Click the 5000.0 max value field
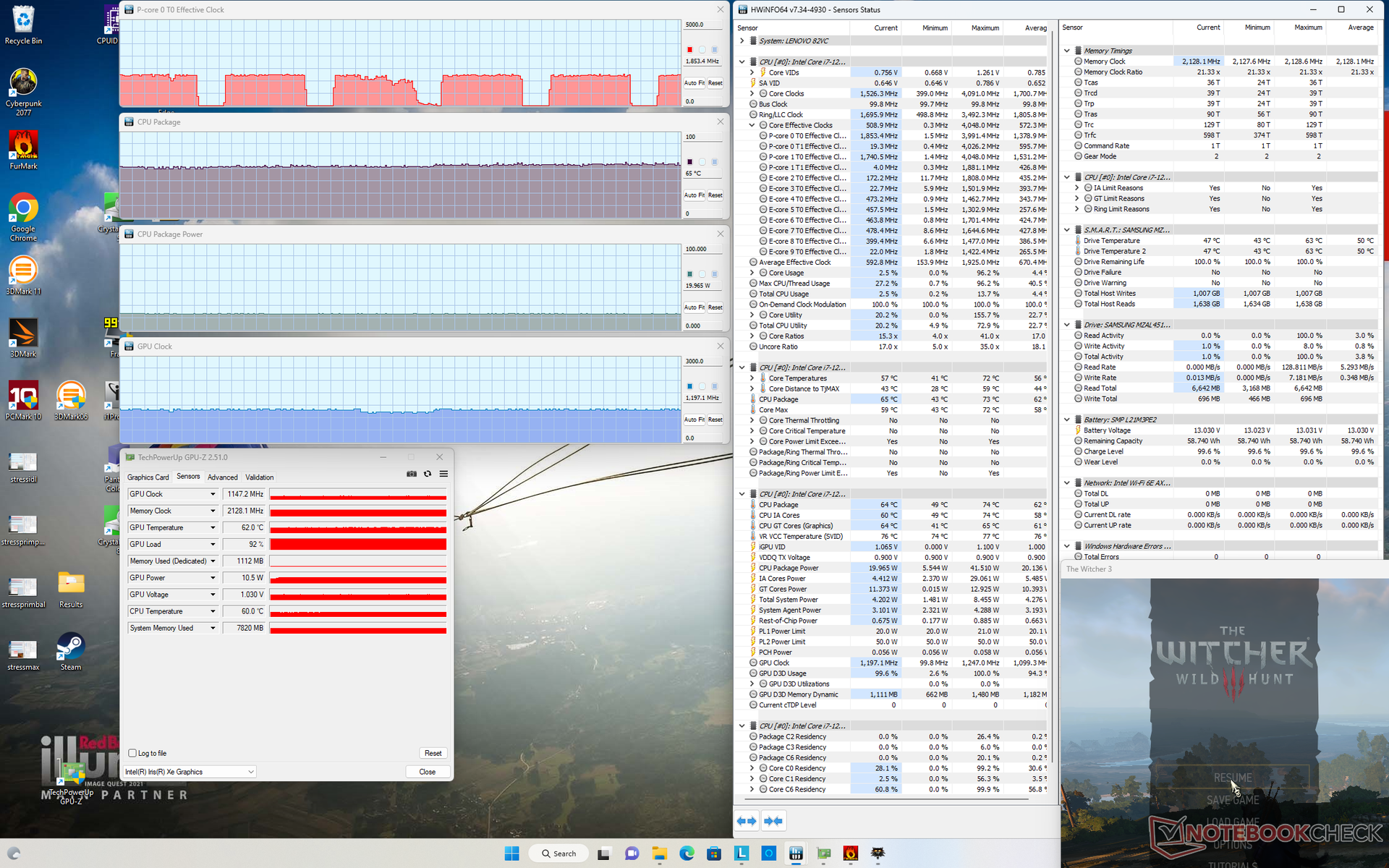1389x868 pixels. (x=702, y=25)
